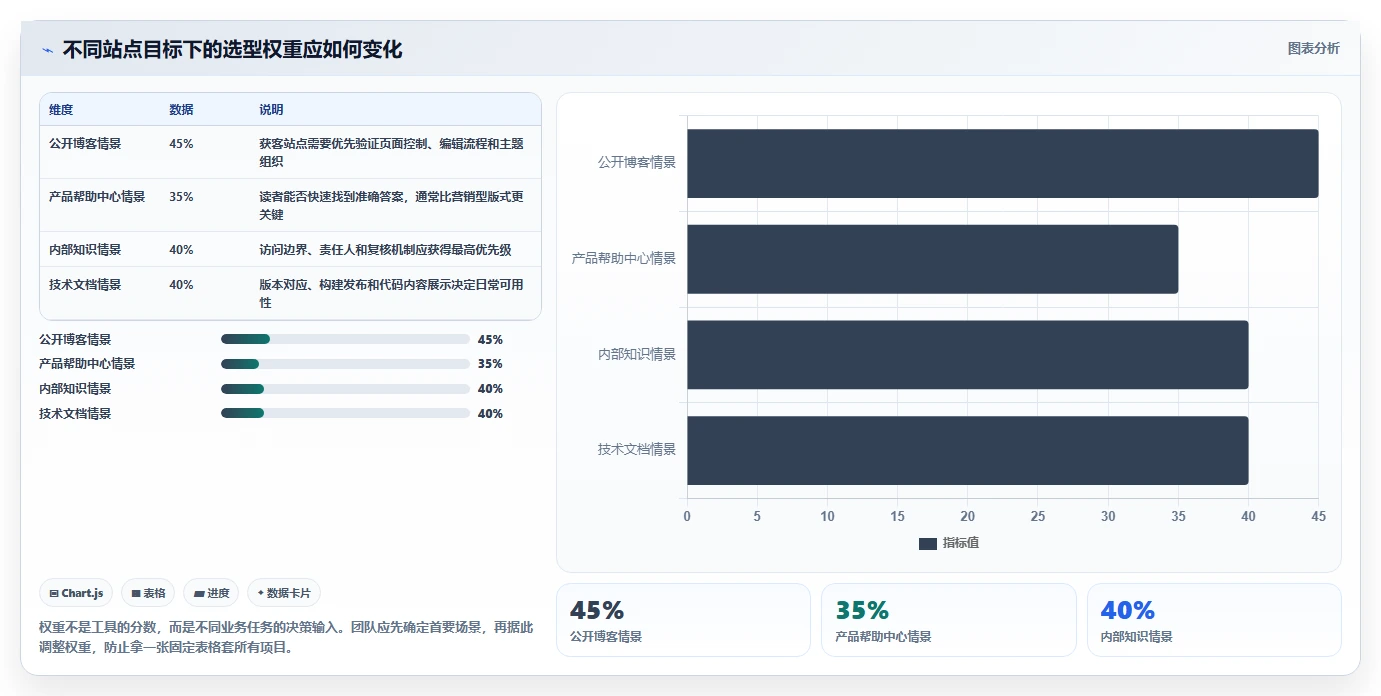The height and width of the screenshot is (696, 1381).
Task: Select the 数据卡片 tag chip
Action: pyautogui.click(x=284, y=593)
